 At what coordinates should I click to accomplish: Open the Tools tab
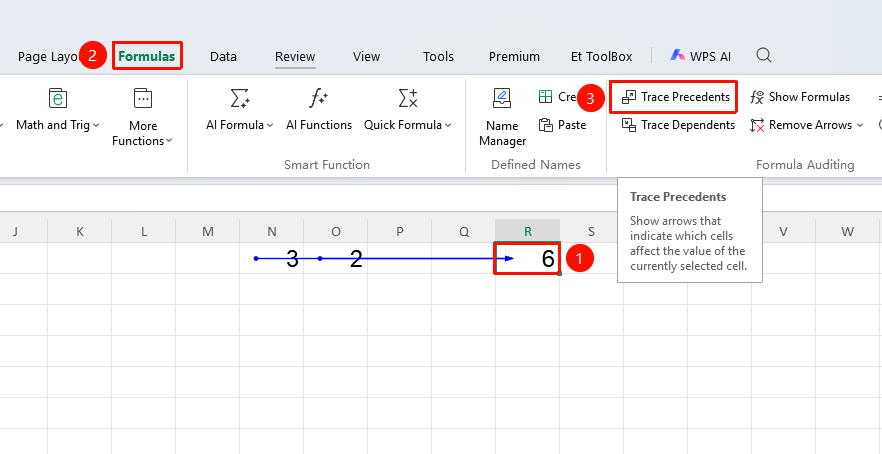tap(438, 56)
